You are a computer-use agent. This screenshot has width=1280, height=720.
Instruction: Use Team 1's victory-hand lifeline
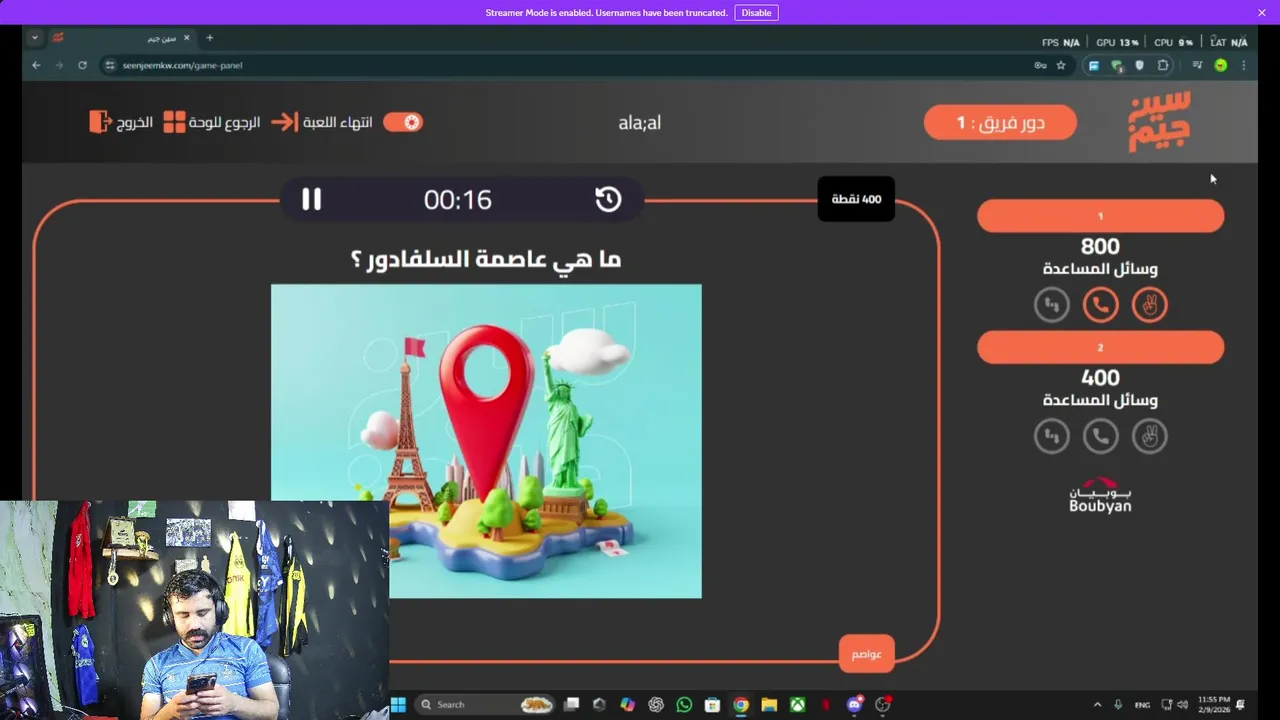coord(1149,305)
